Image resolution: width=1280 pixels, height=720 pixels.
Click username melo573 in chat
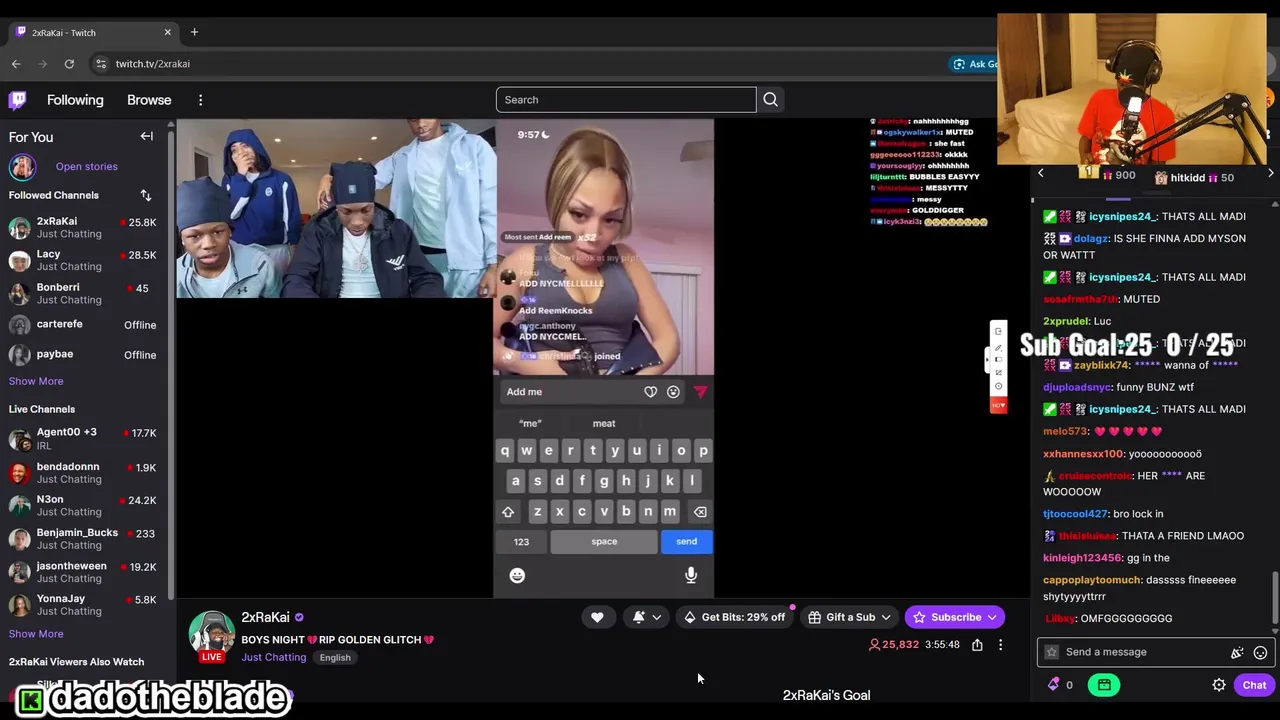[x=1065, y=432]
